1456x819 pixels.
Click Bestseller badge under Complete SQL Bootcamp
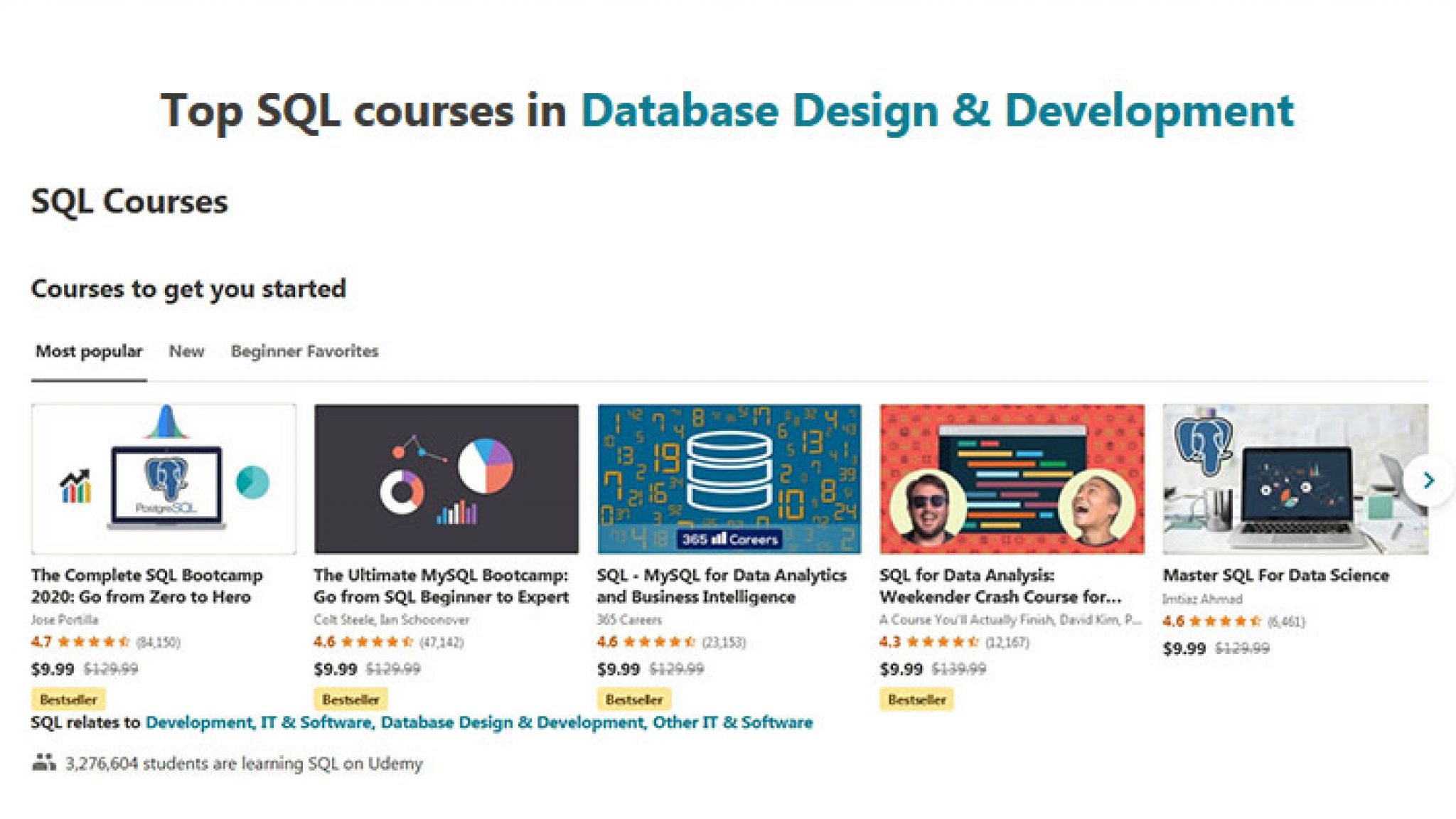point(68,700)
